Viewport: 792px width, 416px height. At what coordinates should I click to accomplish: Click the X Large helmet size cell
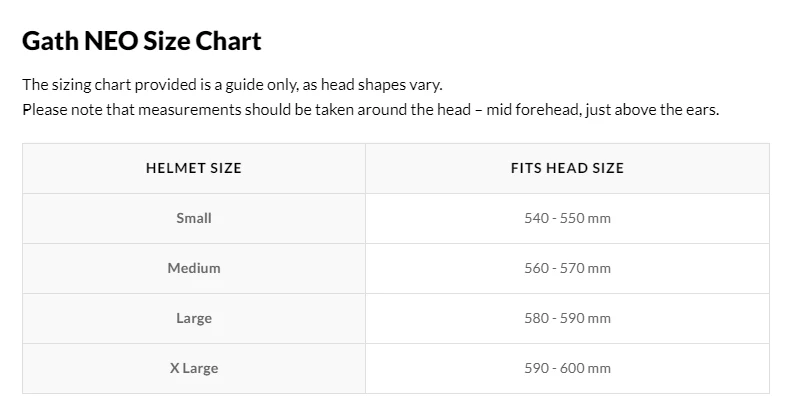pos(194,368)
